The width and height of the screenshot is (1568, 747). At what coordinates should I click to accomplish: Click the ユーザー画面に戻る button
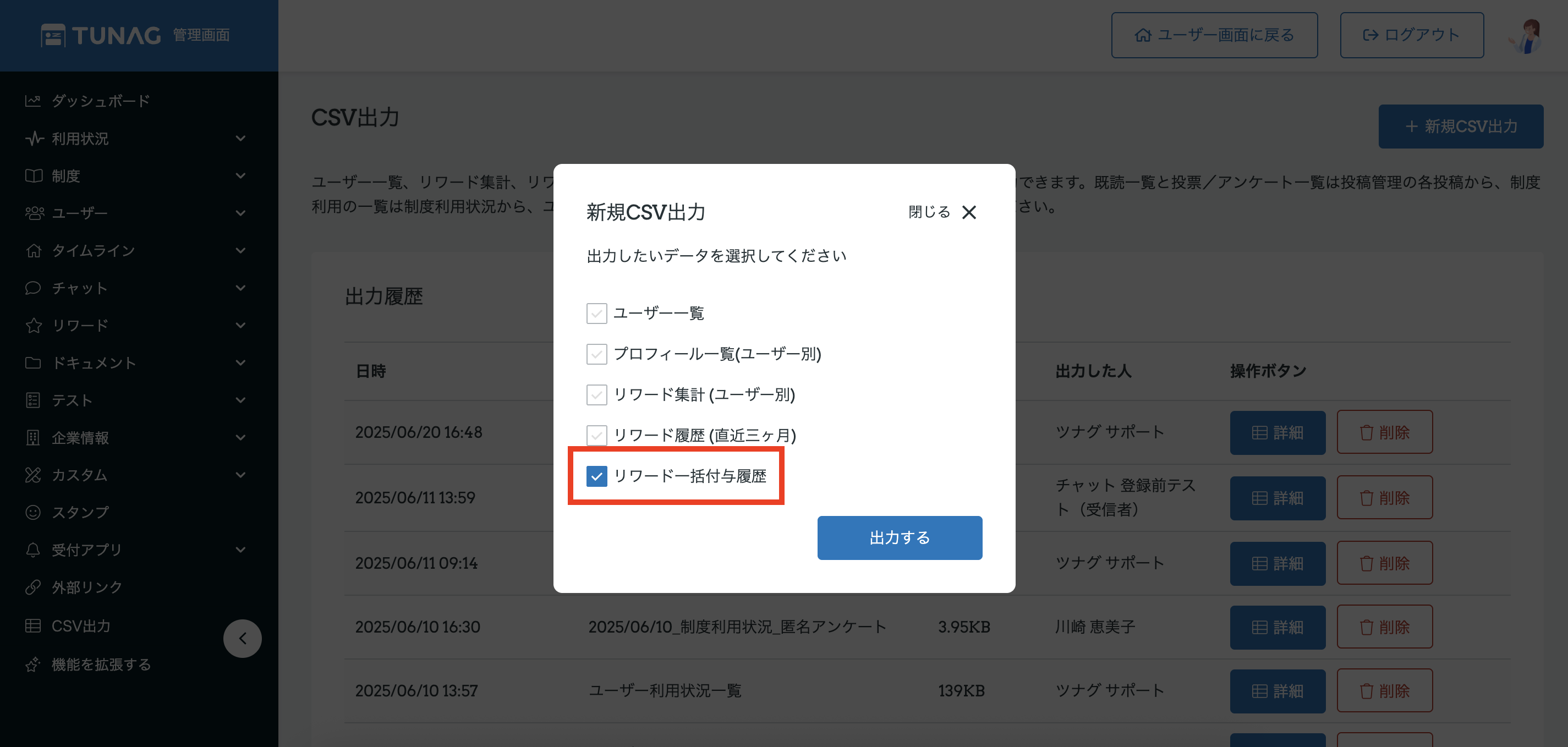coord(1214,35)
